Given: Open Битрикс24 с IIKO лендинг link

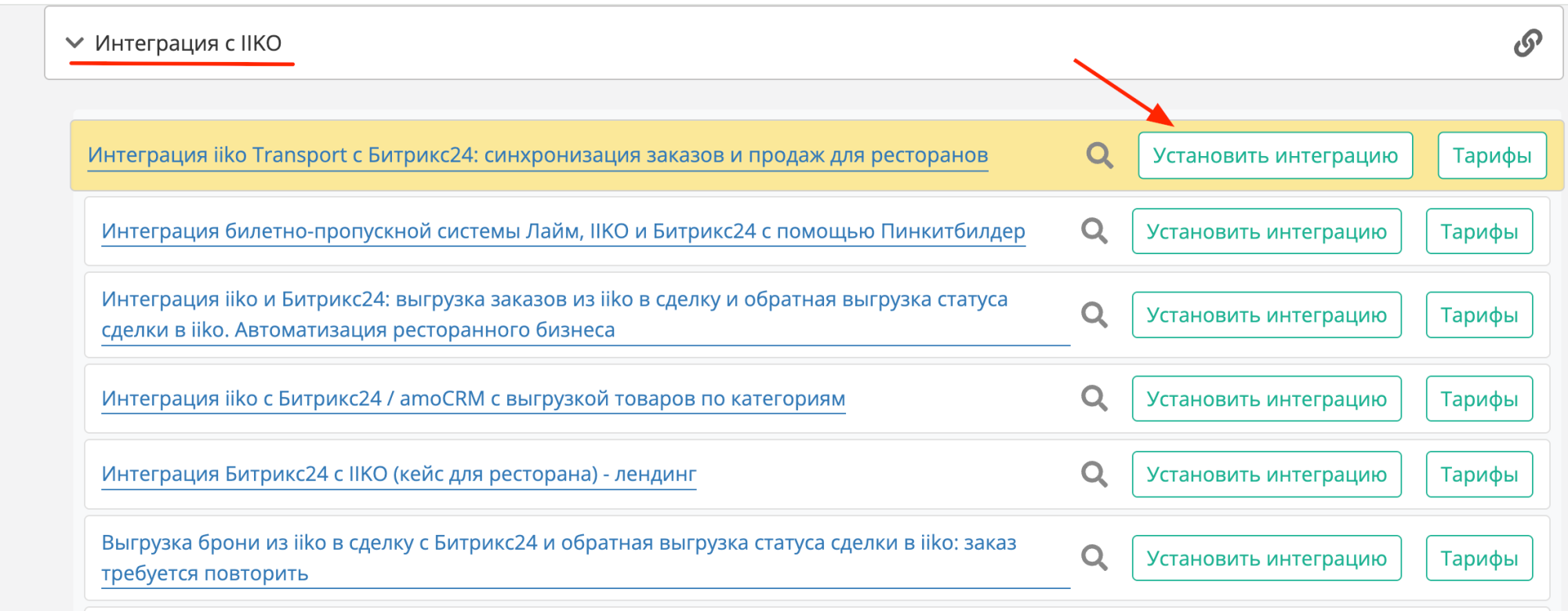Looking at the screenshot, I should (x=398, y=475).
